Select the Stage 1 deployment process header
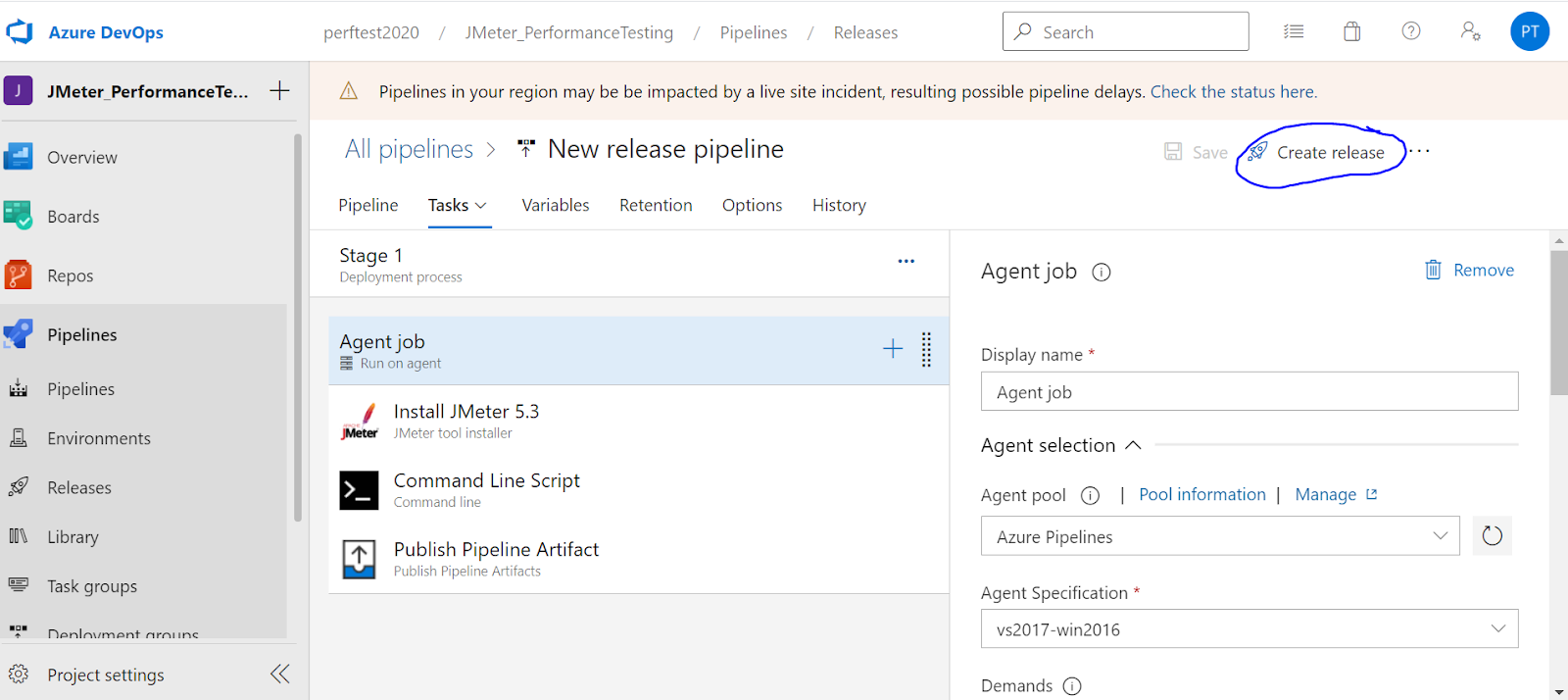Viewport: 1568px width, 700px height. [x=629, y=264]
